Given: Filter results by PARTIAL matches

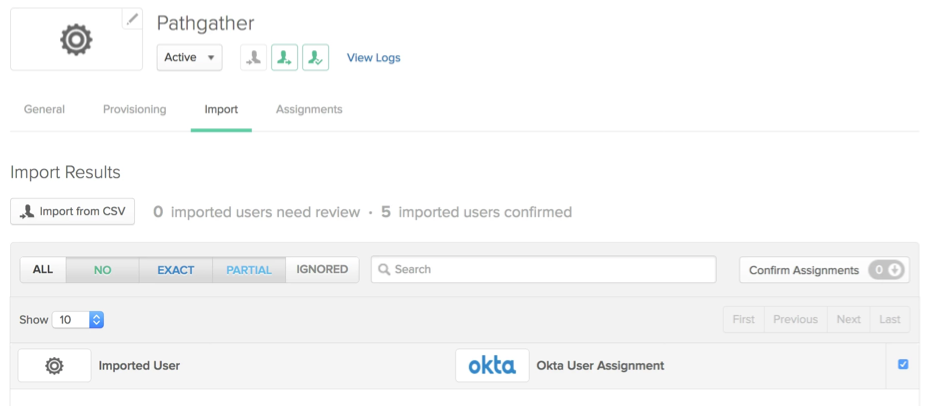Looking at the screenshot, I should point(249,270).
